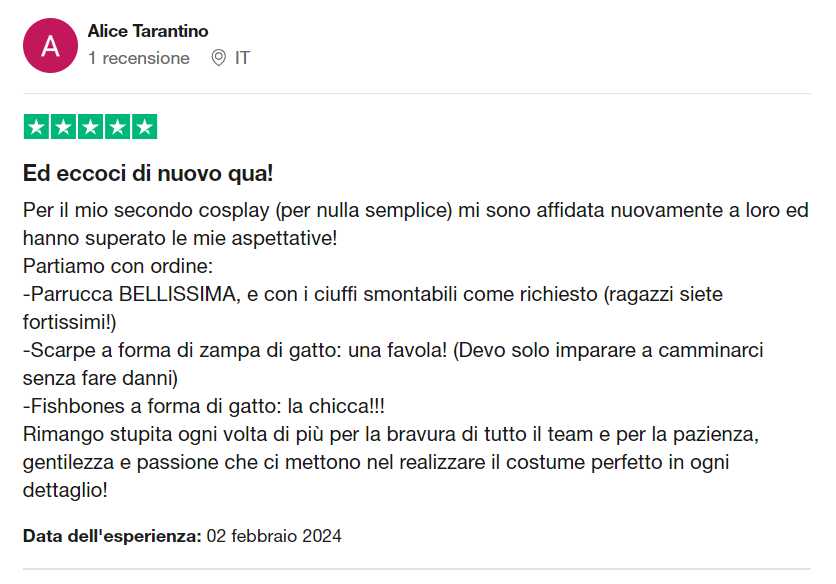
Task: Click the first green rating star
Action: (36, 127)
